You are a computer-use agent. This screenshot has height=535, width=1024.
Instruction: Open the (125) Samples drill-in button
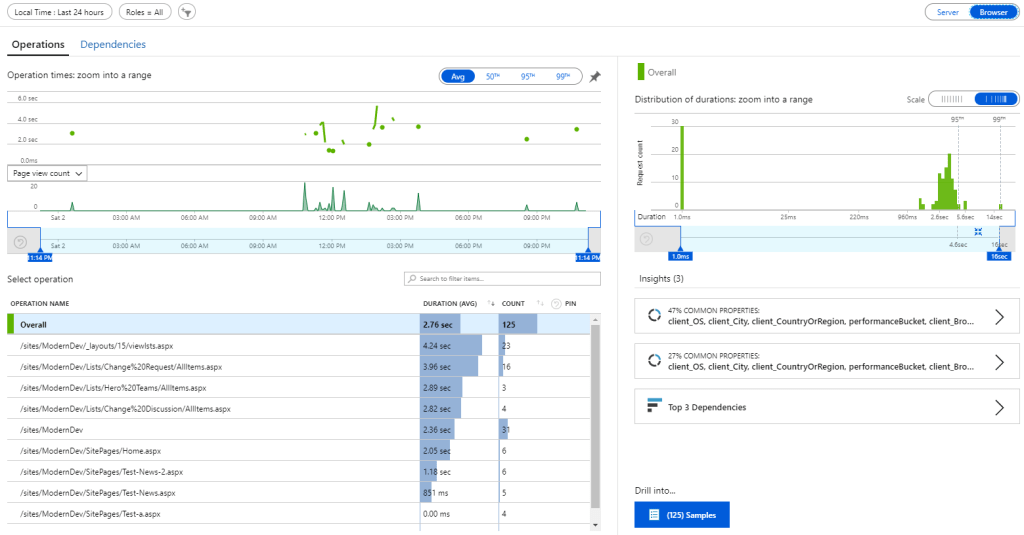(x=682, y=515)
